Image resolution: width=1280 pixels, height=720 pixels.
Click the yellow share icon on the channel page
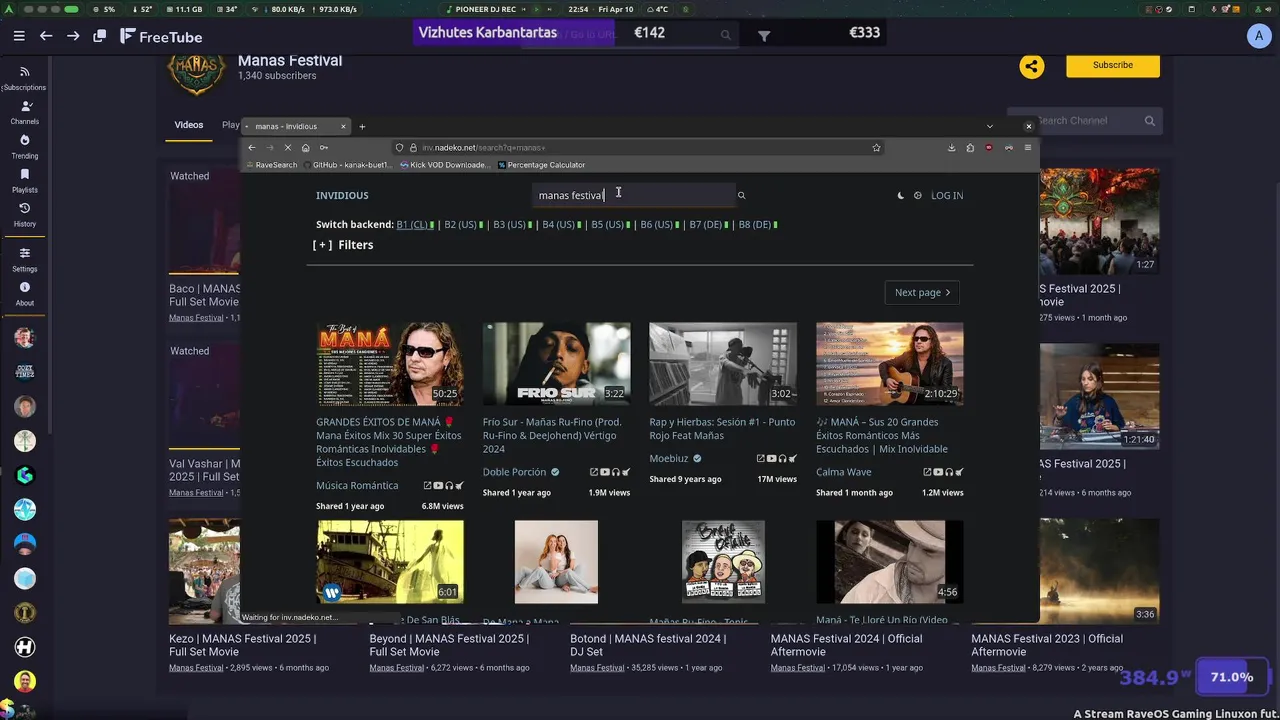(1032, 66)
